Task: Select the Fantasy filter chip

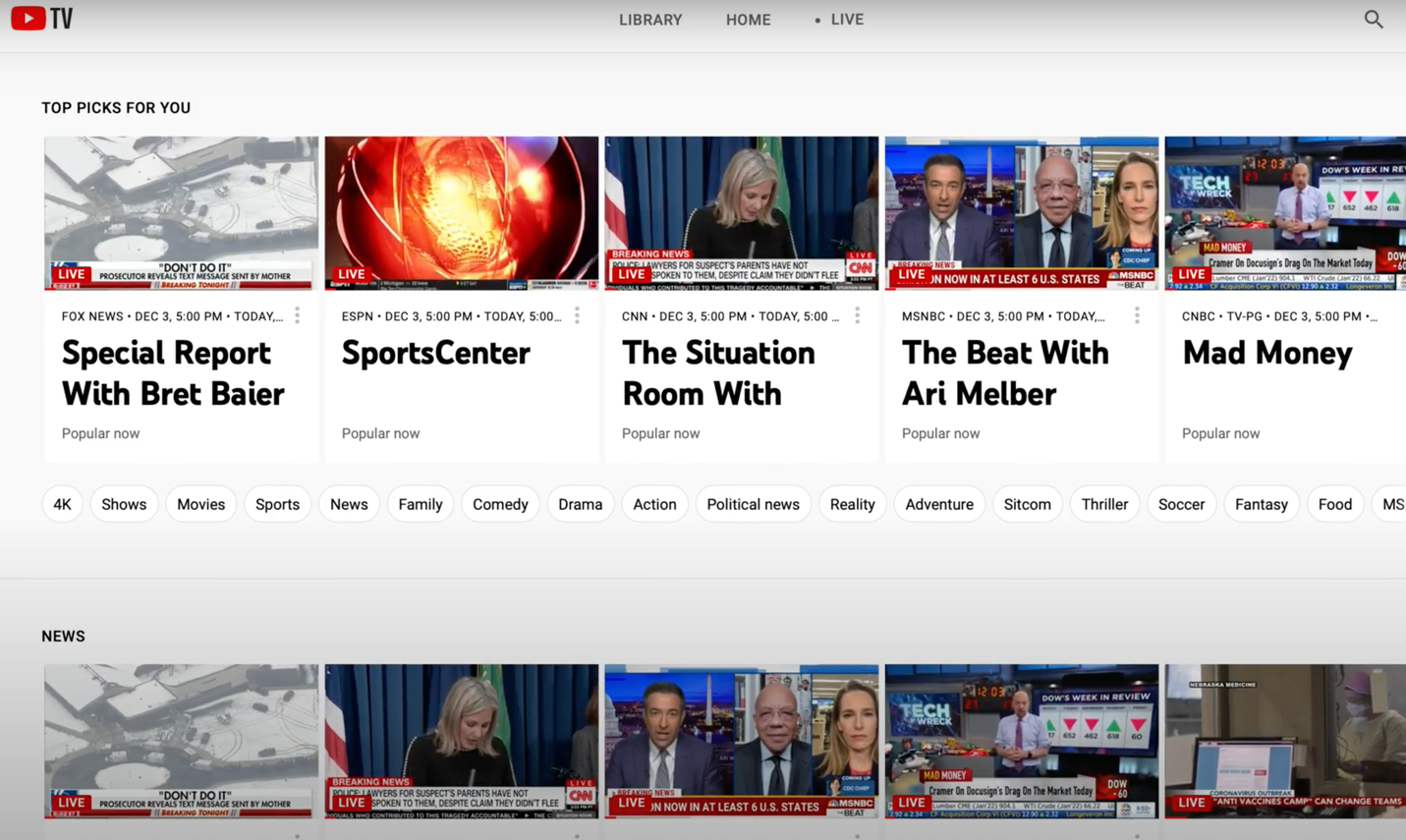Action: [1262, 504]
